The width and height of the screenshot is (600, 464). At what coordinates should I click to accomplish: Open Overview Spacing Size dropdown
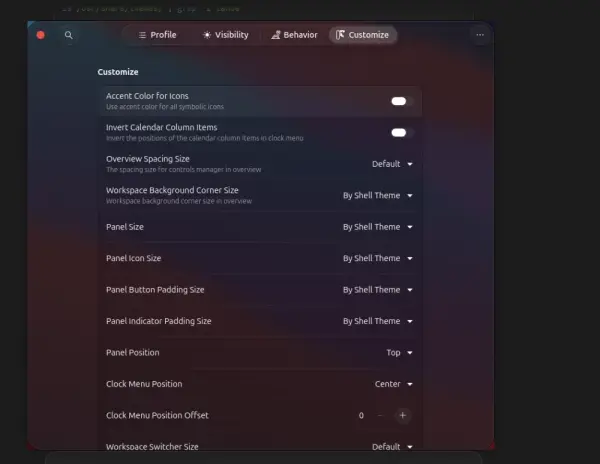coord(392,164)
